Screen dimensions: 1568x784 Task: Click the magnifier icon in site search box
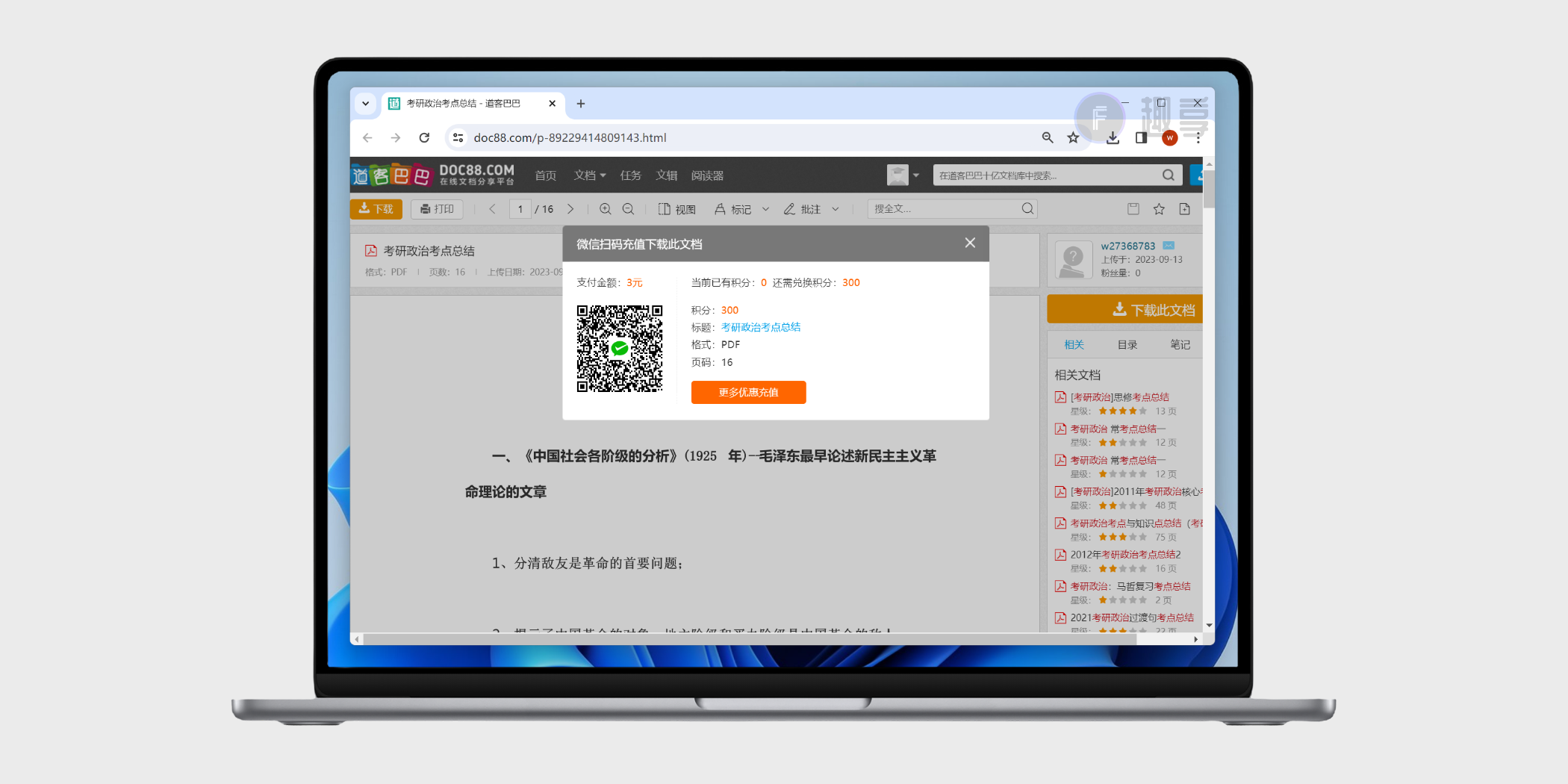[x=1169, y=175]
